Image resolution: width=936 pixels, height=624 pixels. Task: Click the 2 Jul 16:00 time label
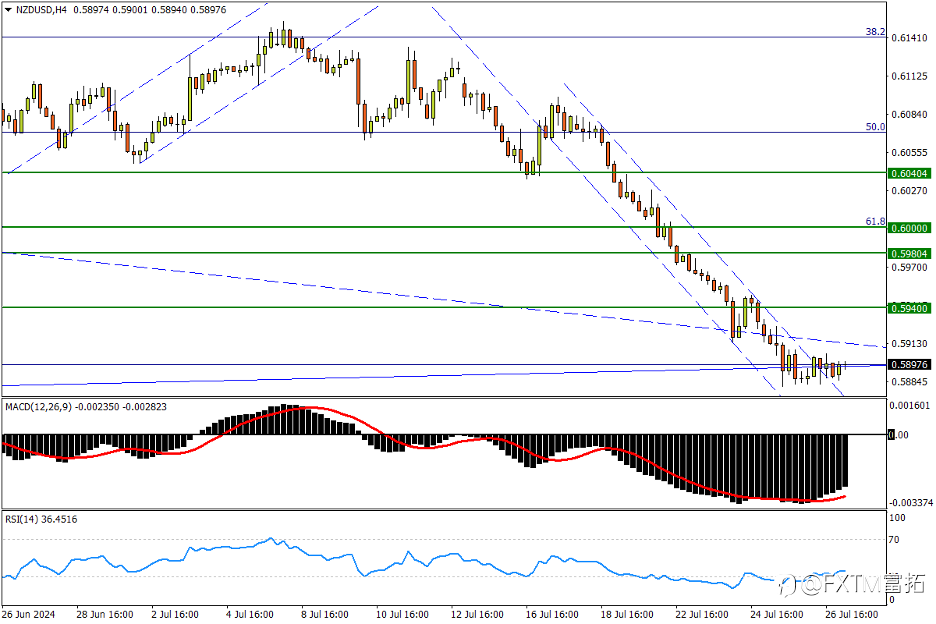(175, 614)
